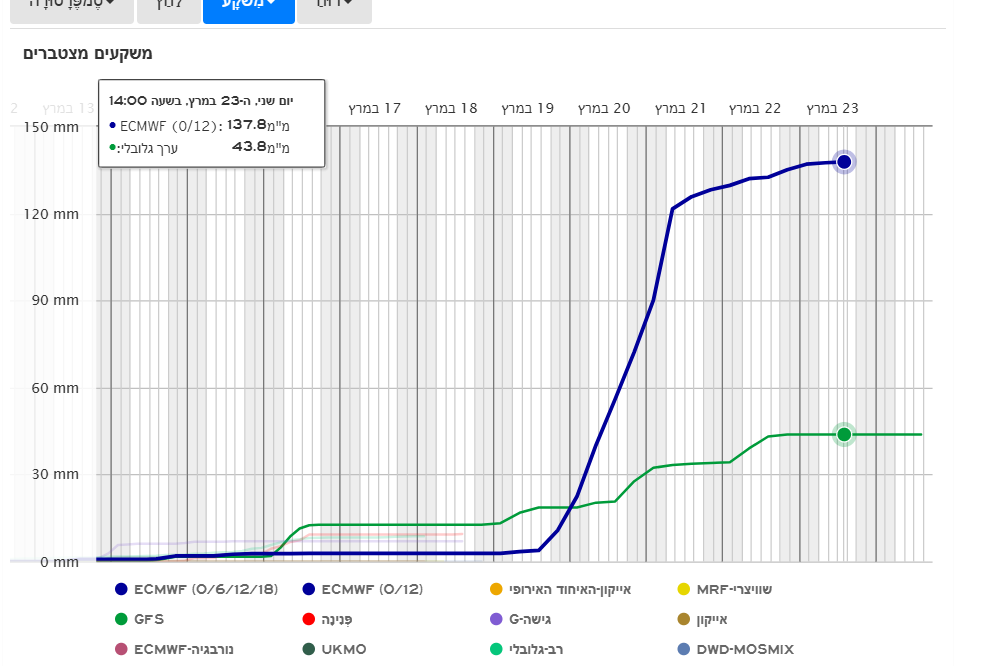Click the orange אייקון-האיחוד האירופי legend dot
Image resolution: width=992 pixels, height=666 pixels.
[496, 590]
